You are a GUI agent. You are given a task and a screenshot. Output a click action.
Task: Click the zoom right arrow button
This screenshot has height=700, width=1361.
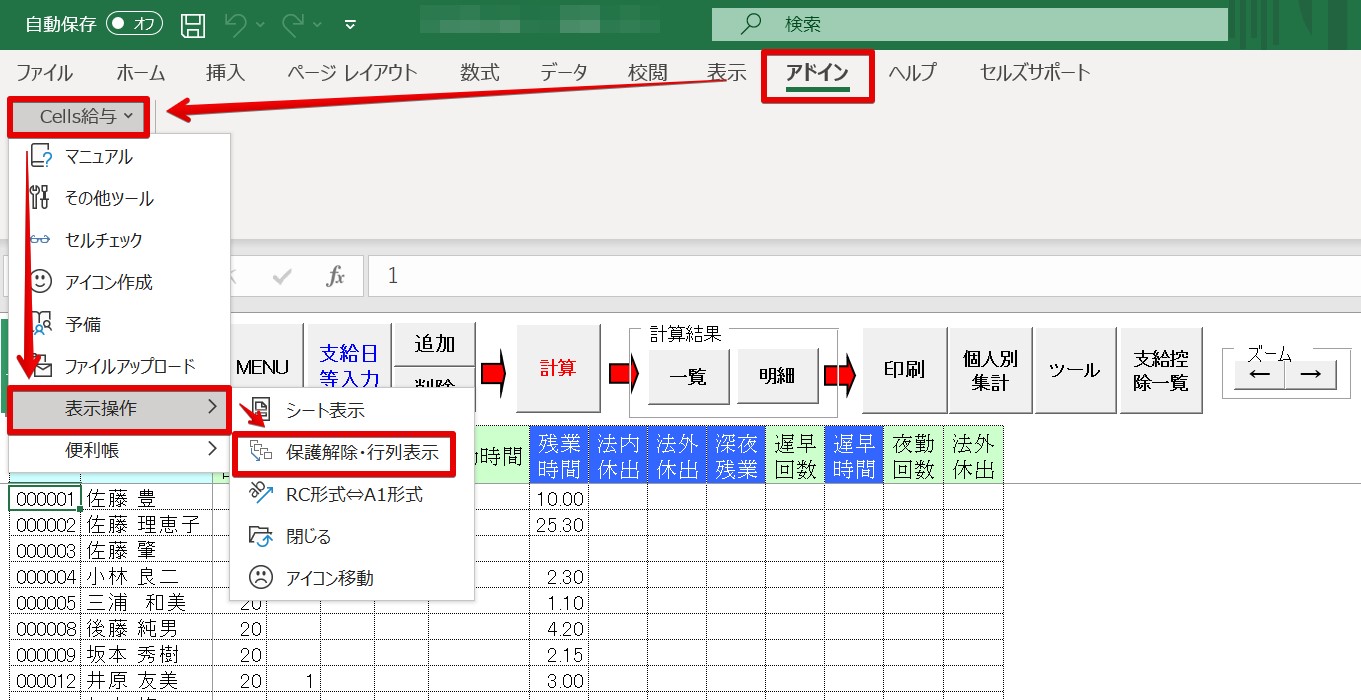tap(1309, 374)
